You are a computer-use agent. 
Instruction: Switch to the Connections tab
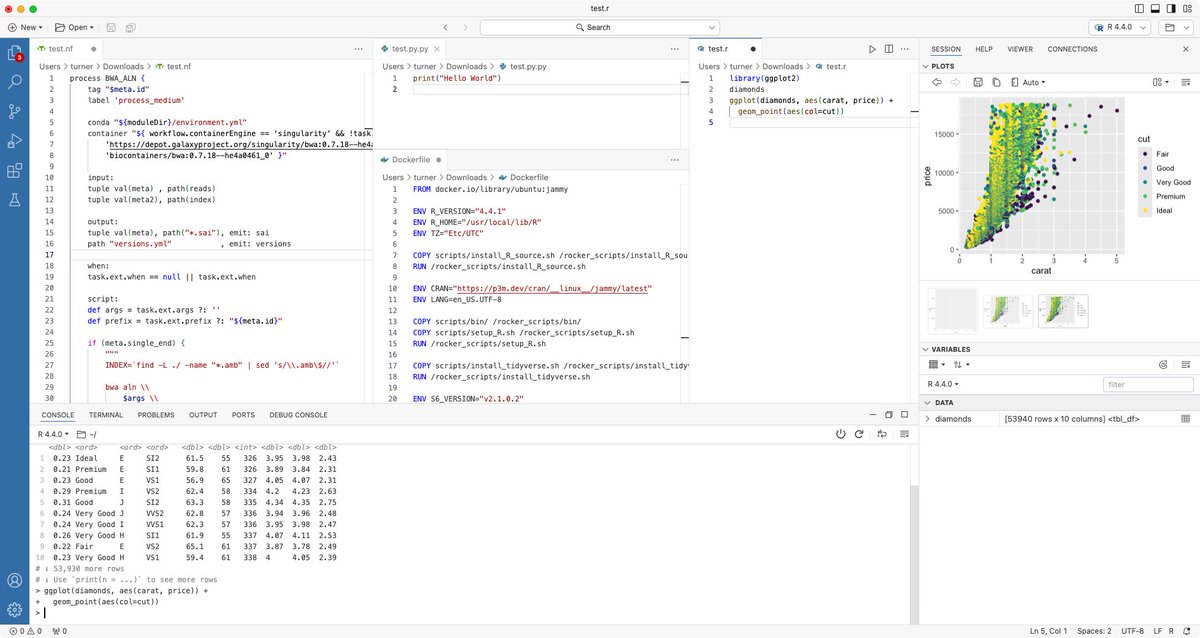pyautogui.click(x=1072, y=48)
